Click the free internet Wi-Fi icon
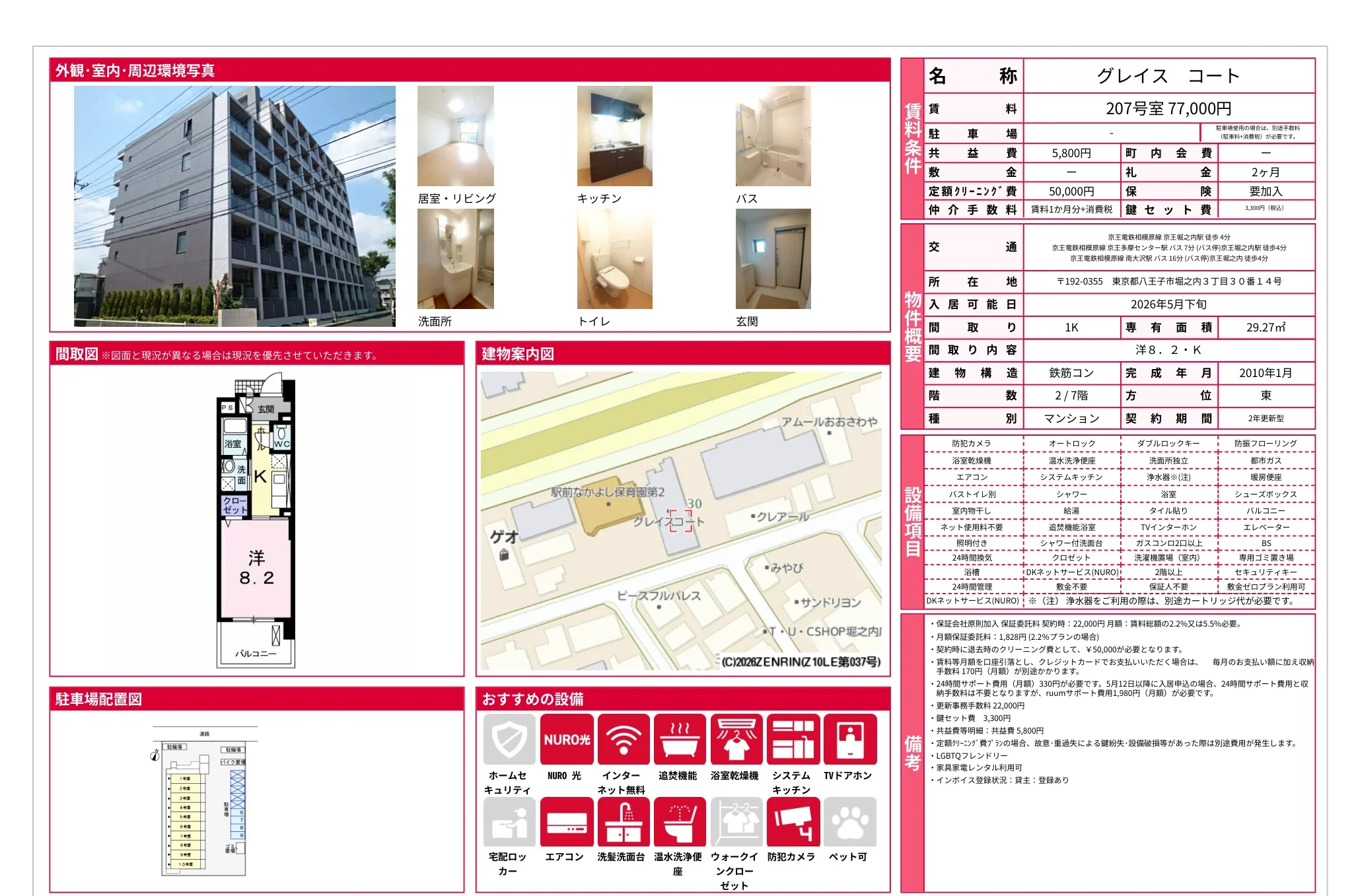 pos(623,740)
